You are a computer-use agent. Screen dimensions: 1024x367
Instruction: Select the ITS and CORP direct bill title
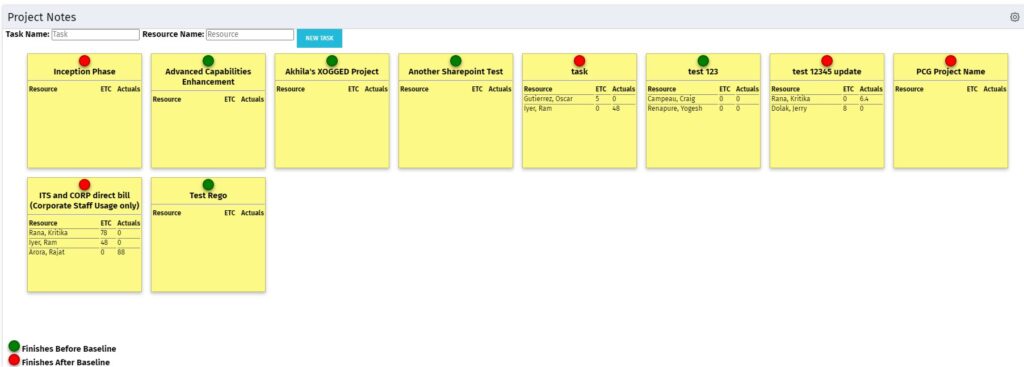click(x=84, y=201)
